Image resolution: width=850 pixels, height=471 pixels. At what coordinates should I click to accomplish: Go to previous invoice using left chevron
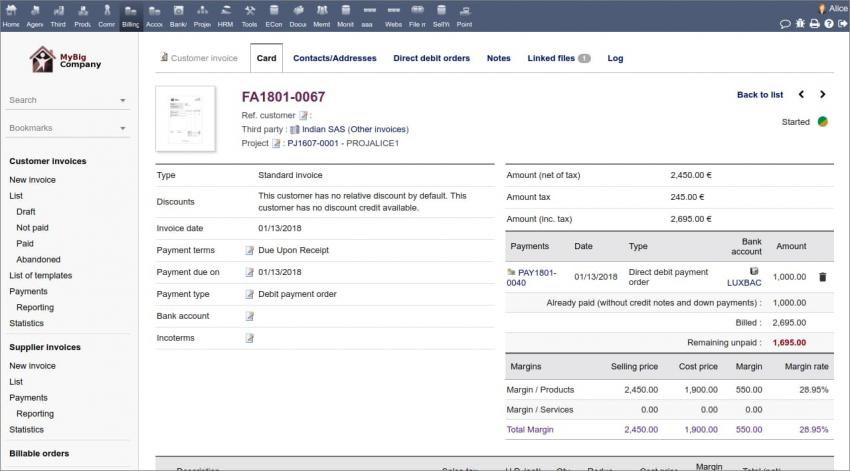(801, 95)
